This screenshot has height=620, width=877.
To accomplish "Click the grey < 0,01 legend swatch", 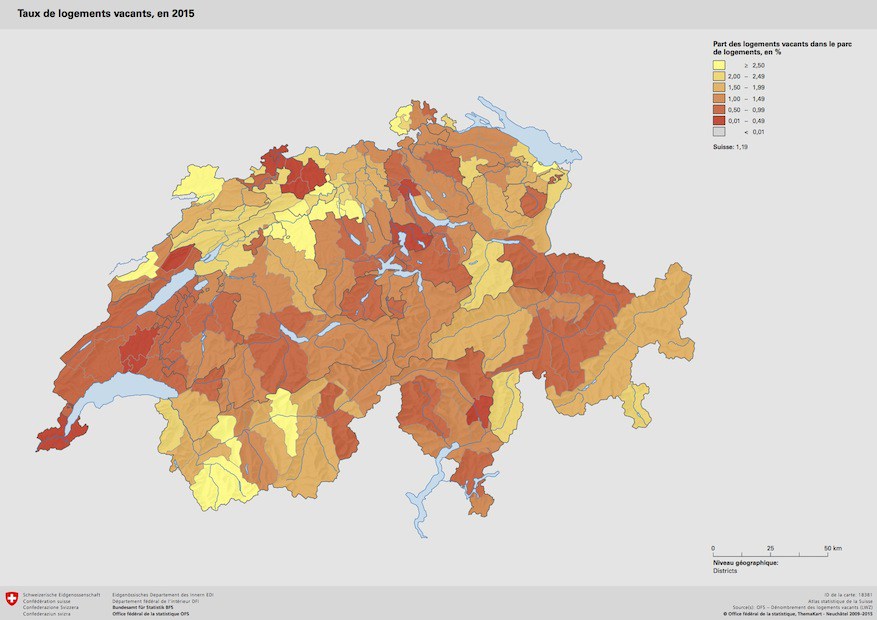I will [719, 131].
